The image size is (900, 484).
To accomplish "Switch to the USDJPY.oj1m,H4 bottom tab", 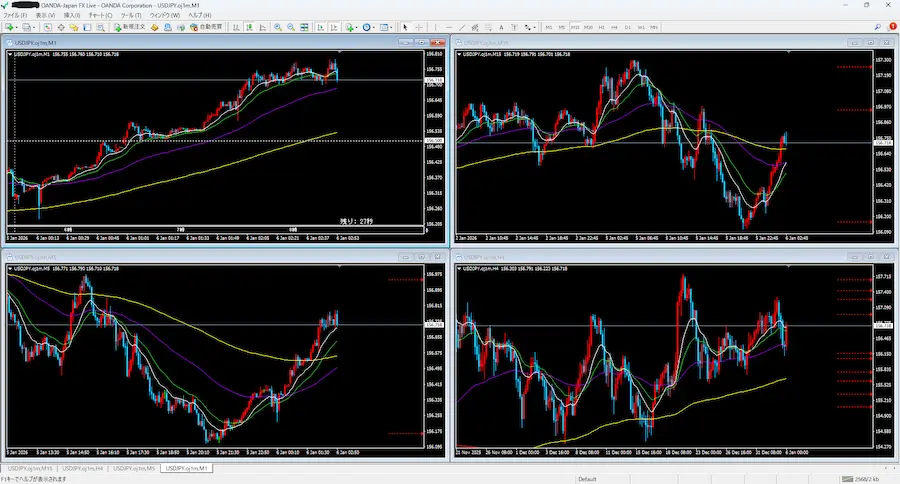I will 82,468.
